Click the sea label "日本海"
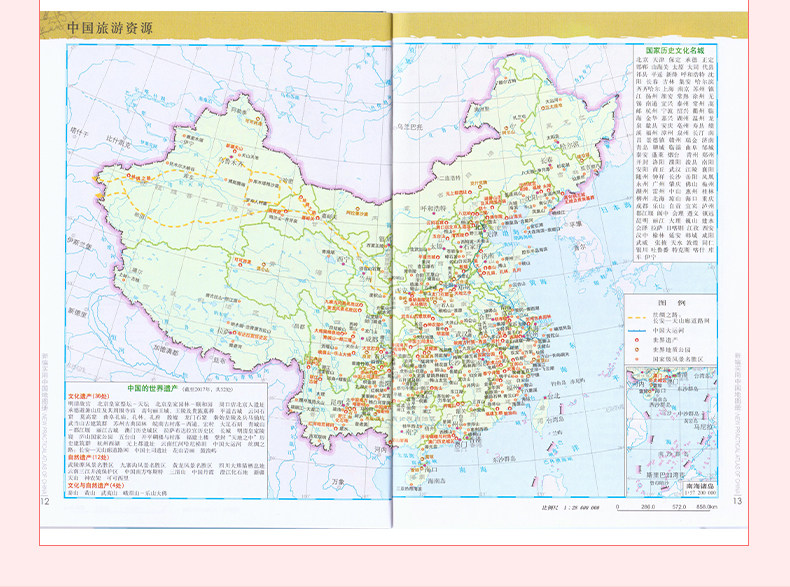 pyautogui.click(x=616, y=207)
